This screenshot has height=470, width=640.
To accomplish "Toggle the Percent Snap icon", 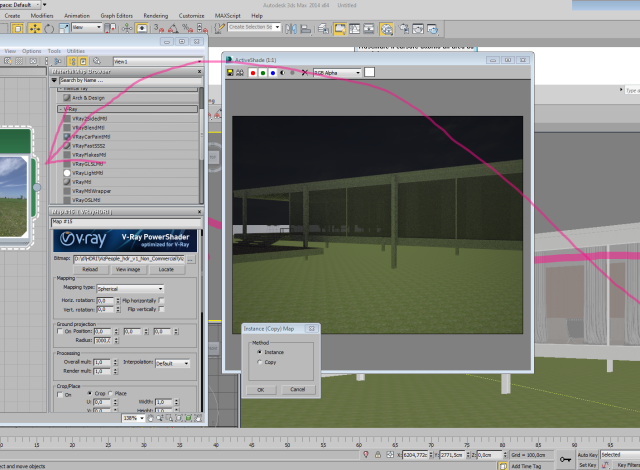I will point(187,28).
